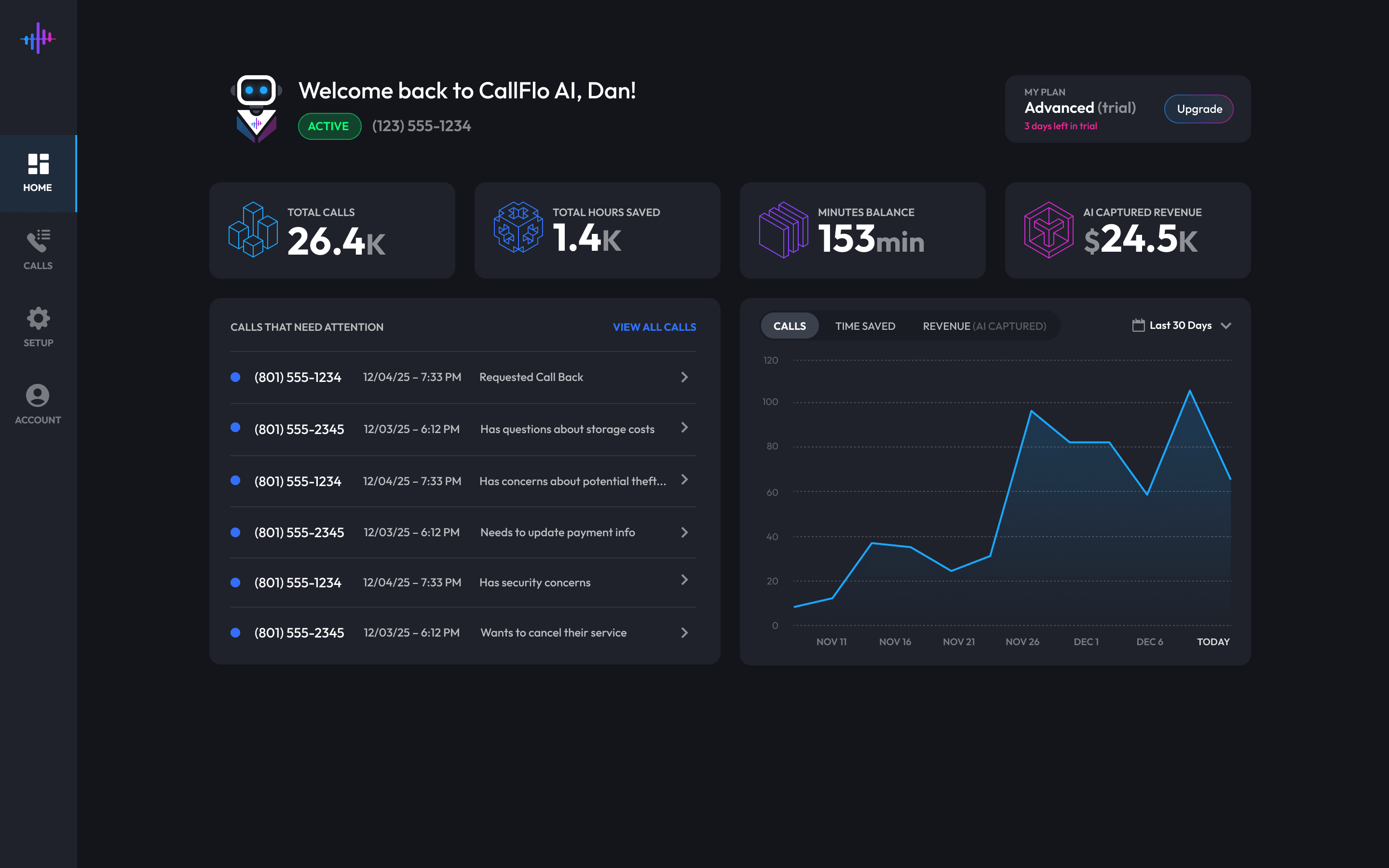Click the 153min balance value

click(x=871, y=239)
